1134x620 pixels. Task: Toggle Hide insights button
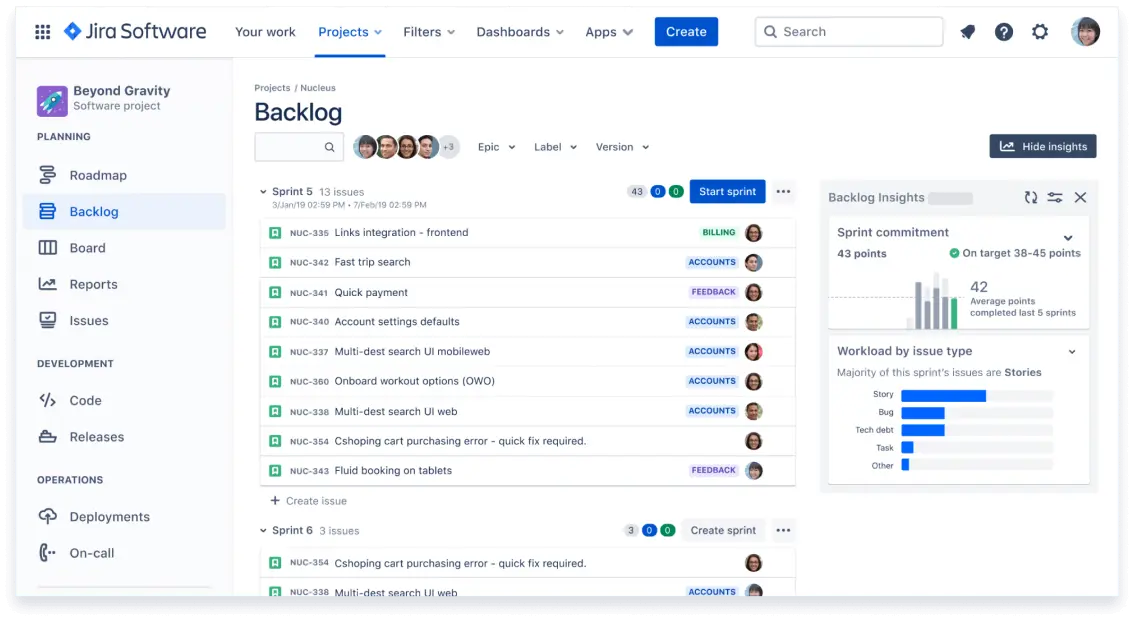tap(1043, 146)
